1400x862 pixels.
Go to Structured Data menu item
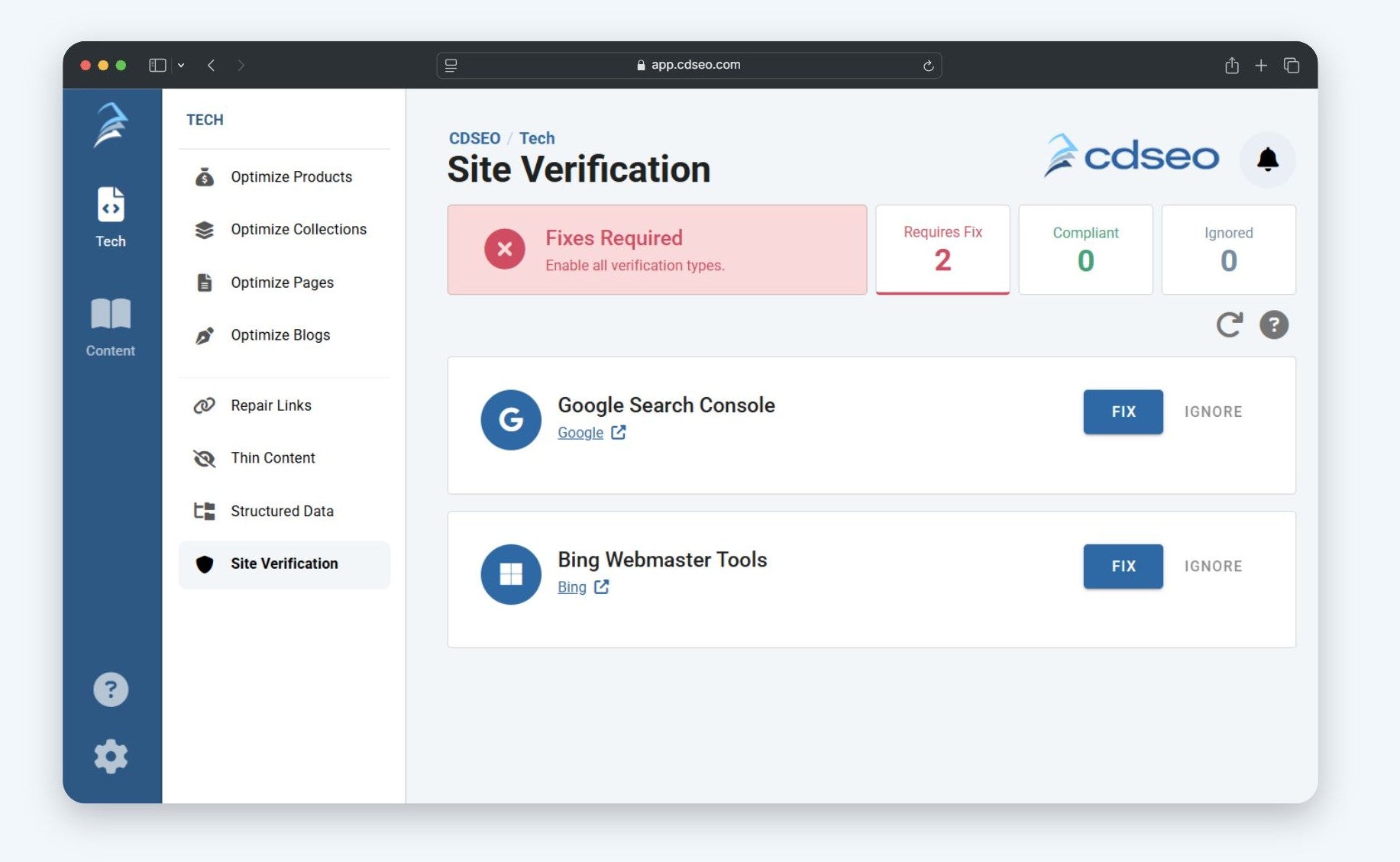tap(282, 511)
